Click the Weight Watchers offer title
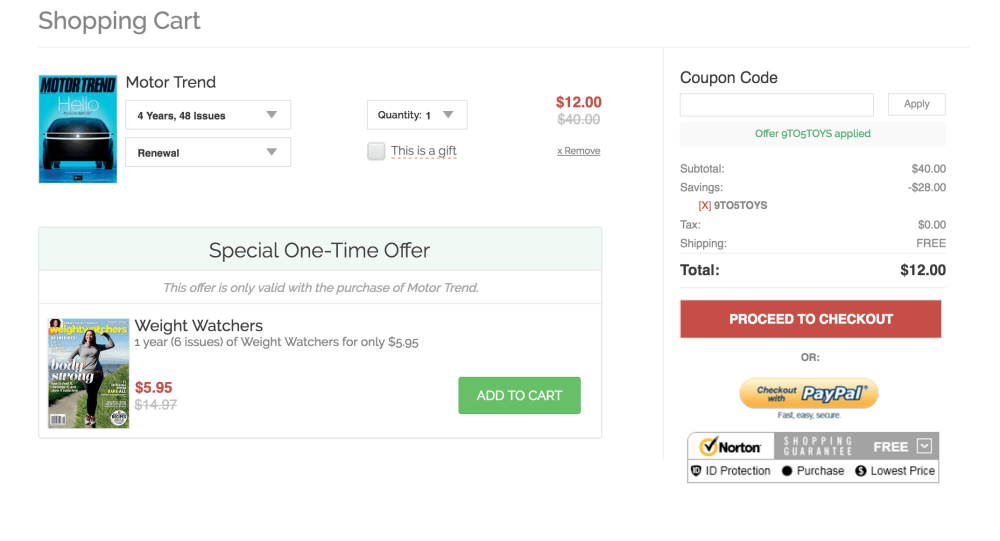 tap(199, 325)
